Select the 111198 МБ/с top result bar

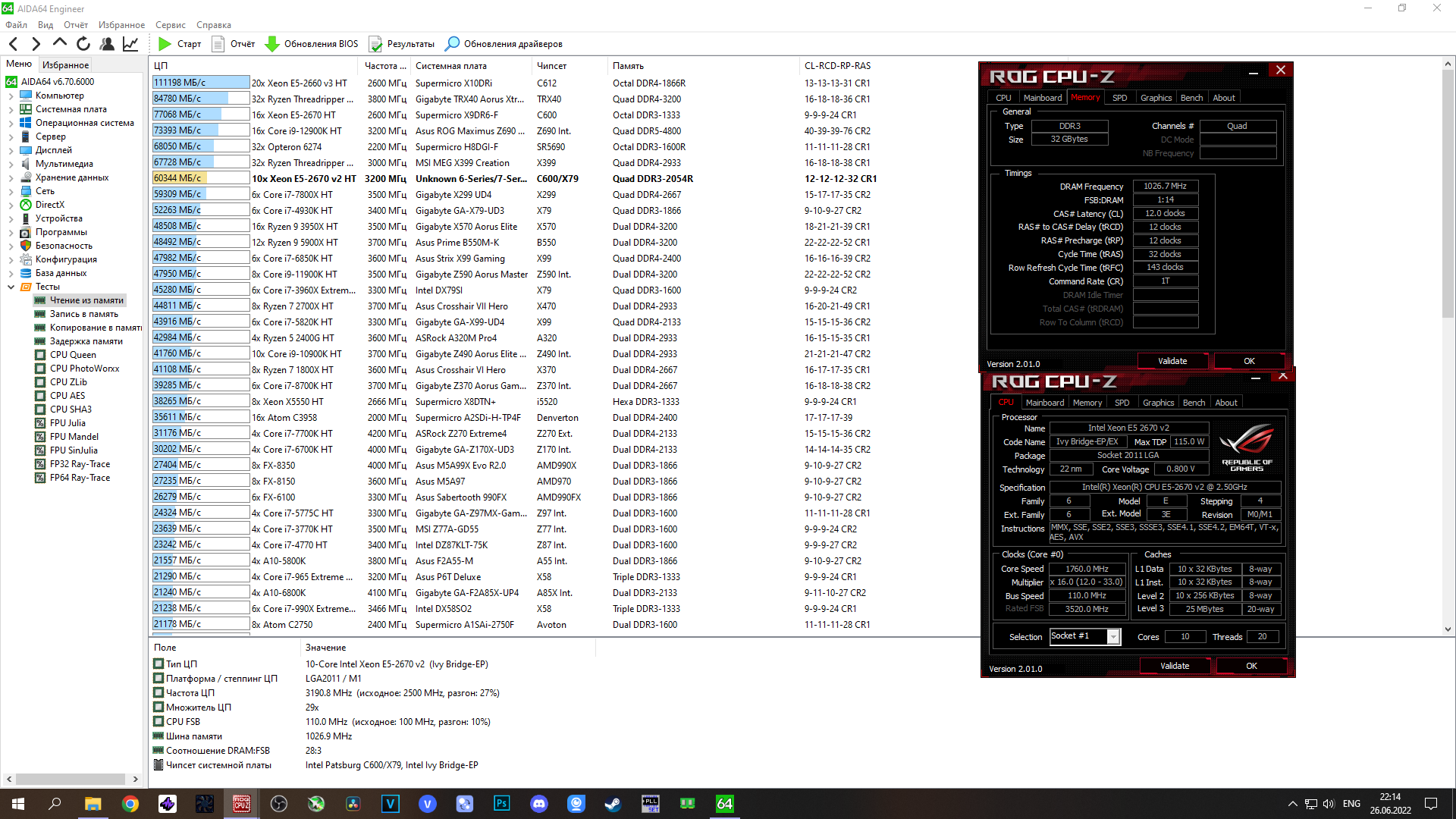click(201, 83)
